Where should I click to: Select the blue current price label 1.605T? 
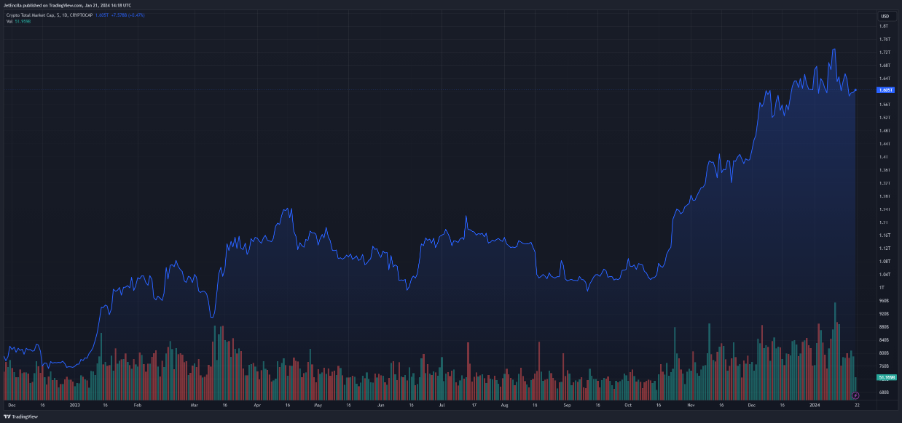point(885,90)
